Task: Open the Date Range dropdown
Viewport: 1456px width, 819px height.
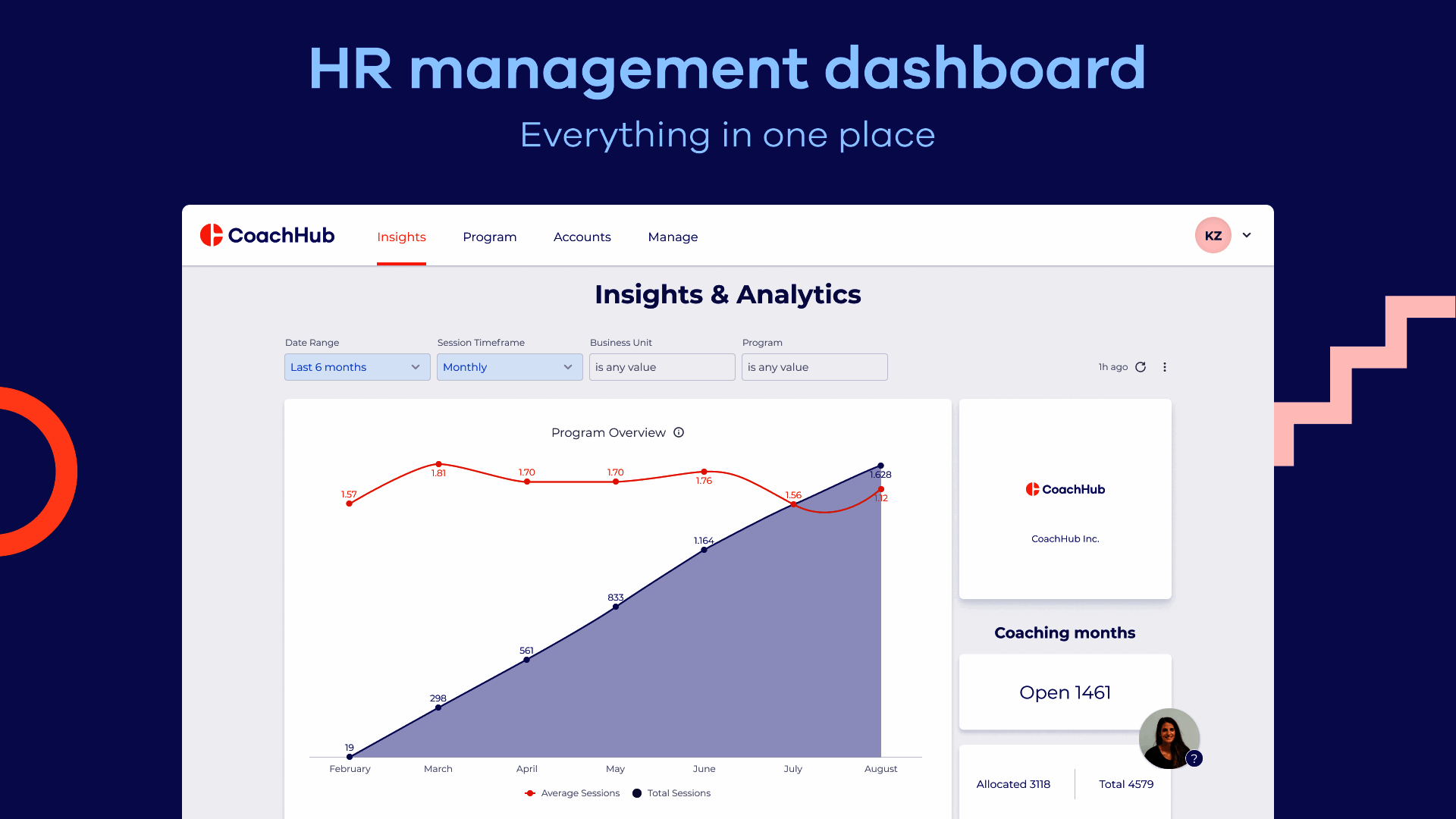Action: pyautogui.click(x=356, y=367)
